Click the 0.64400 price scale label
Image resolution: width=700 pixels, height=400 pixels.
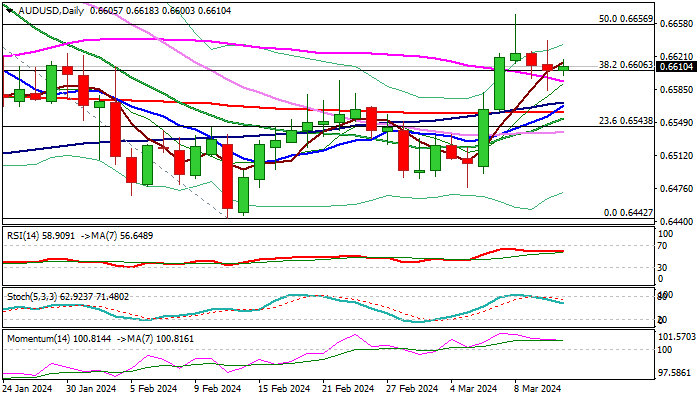[x=676, y=221]
